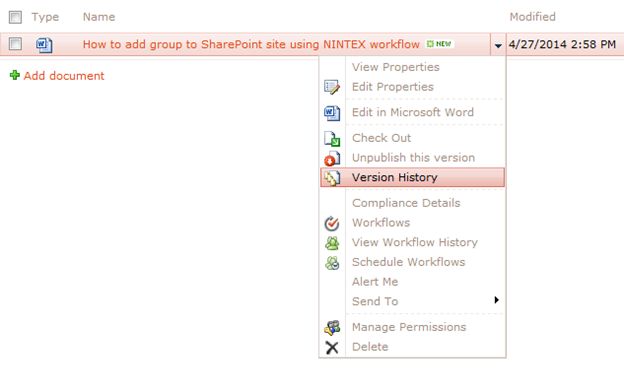Toggle the select-all checkbox in the header
This screenshot has height=390, width=624.
tap(15, 17)
